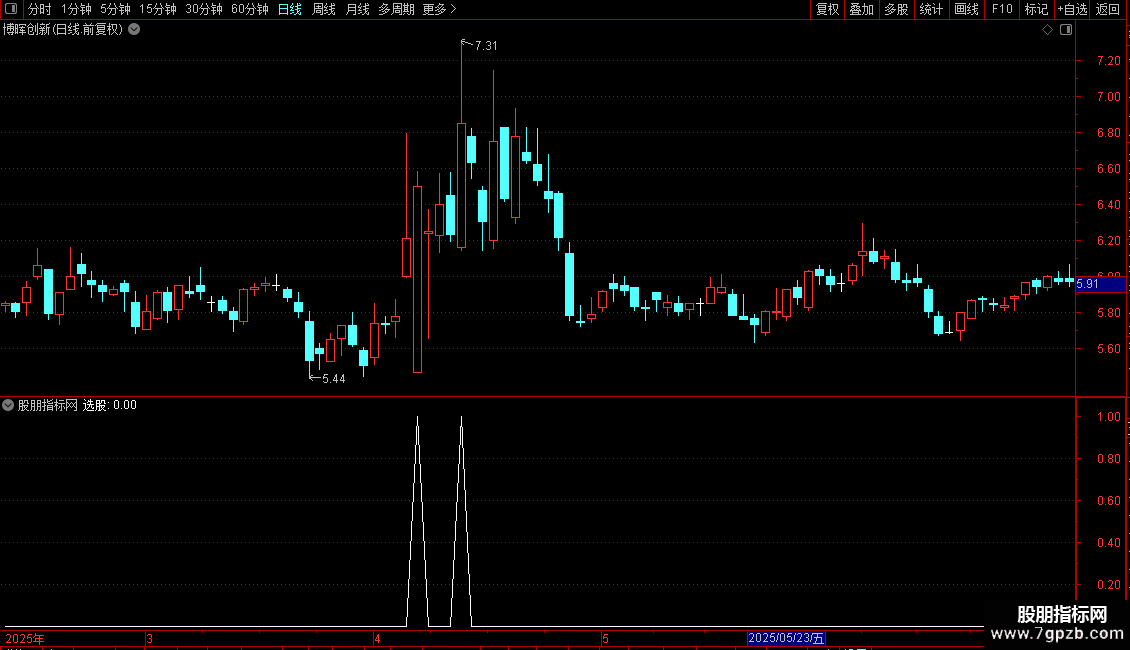Viewport: 1130px width, 650px height.
Task: Select the 5分钟 period tab
Action: (x=115, y=9)
